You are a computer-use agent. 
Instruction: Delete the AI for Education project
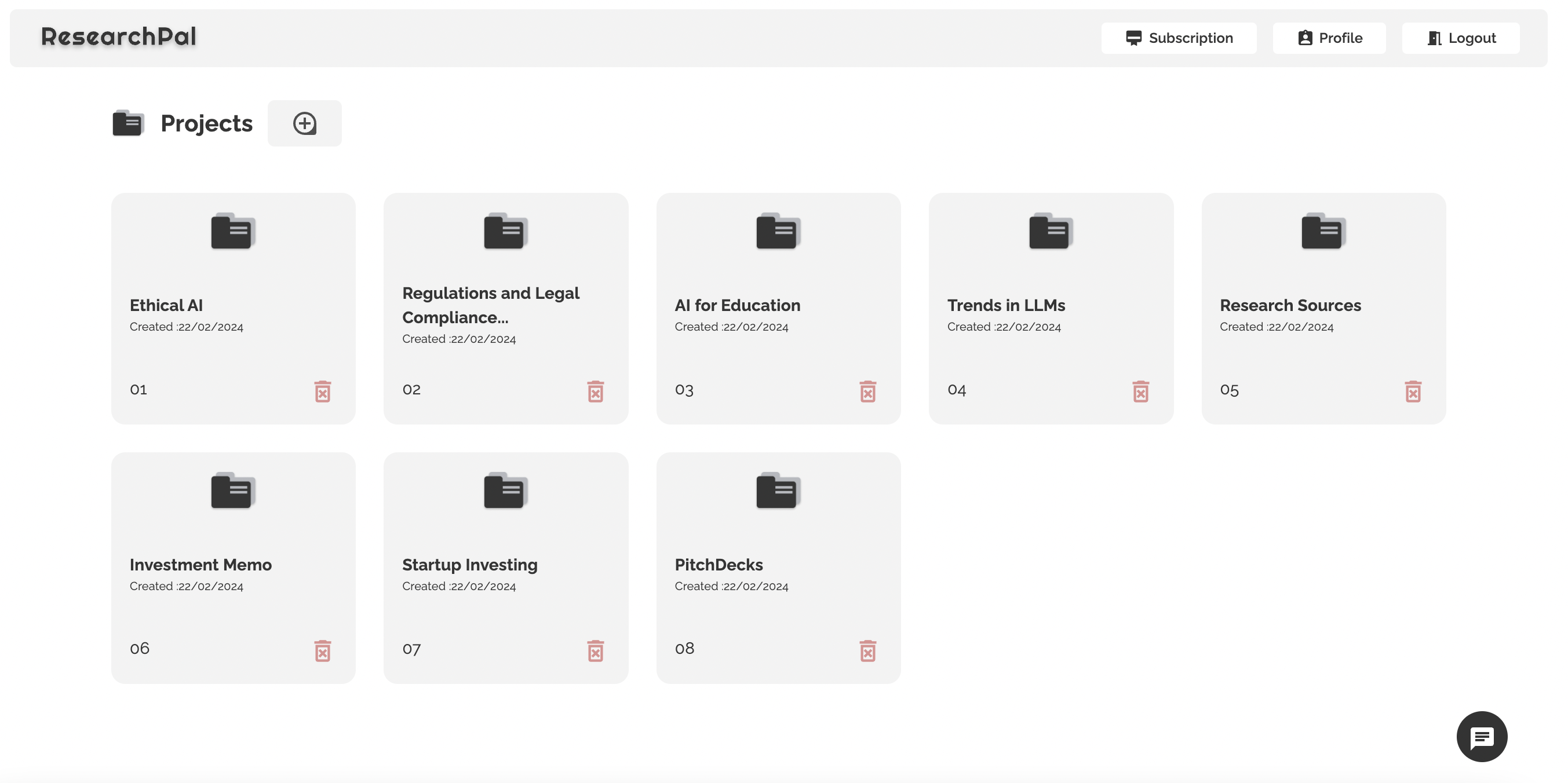[867, 391]
